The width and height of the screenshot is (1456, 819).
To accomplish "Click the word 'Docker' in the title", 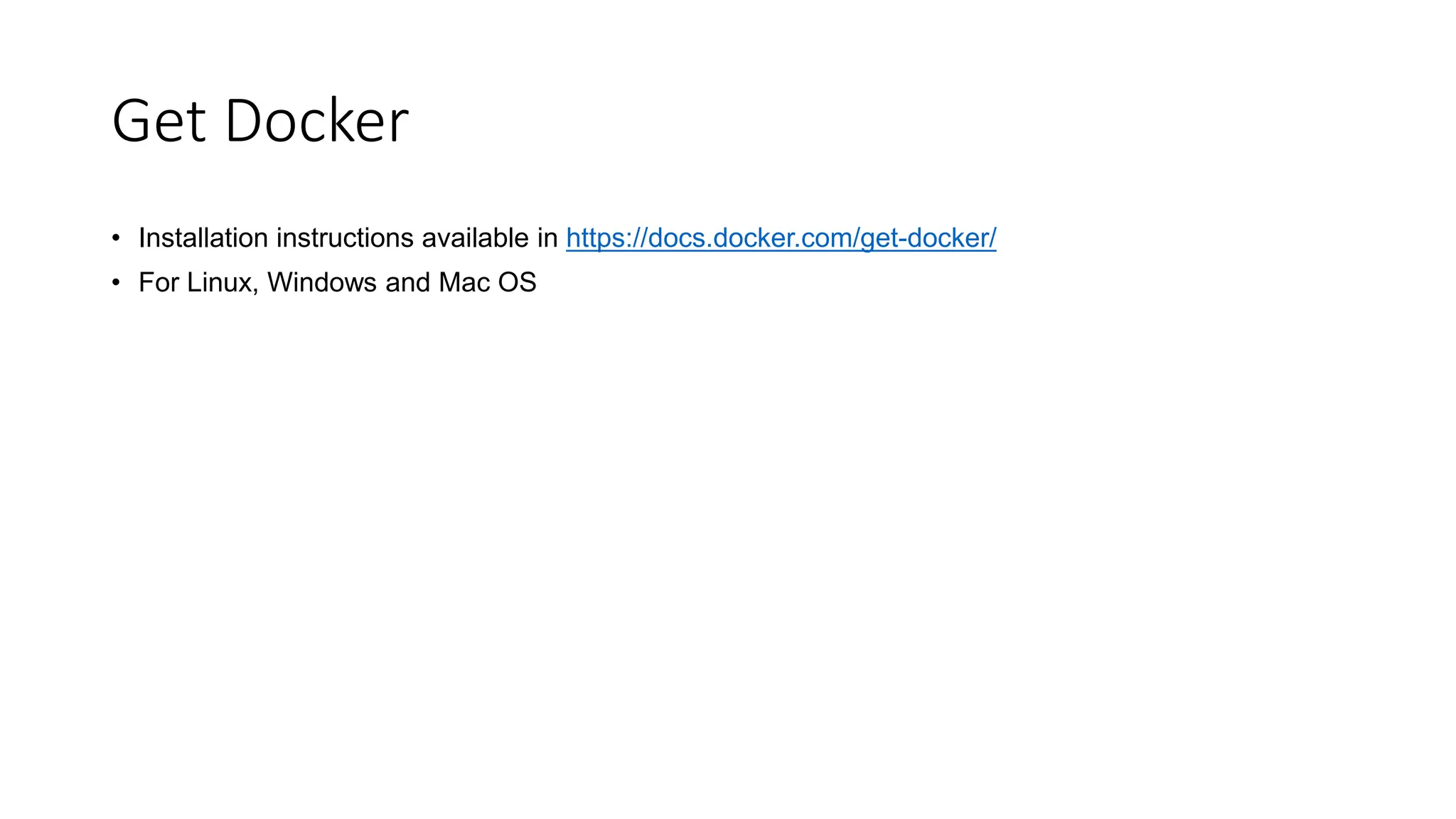I will [x=317, y=121].
